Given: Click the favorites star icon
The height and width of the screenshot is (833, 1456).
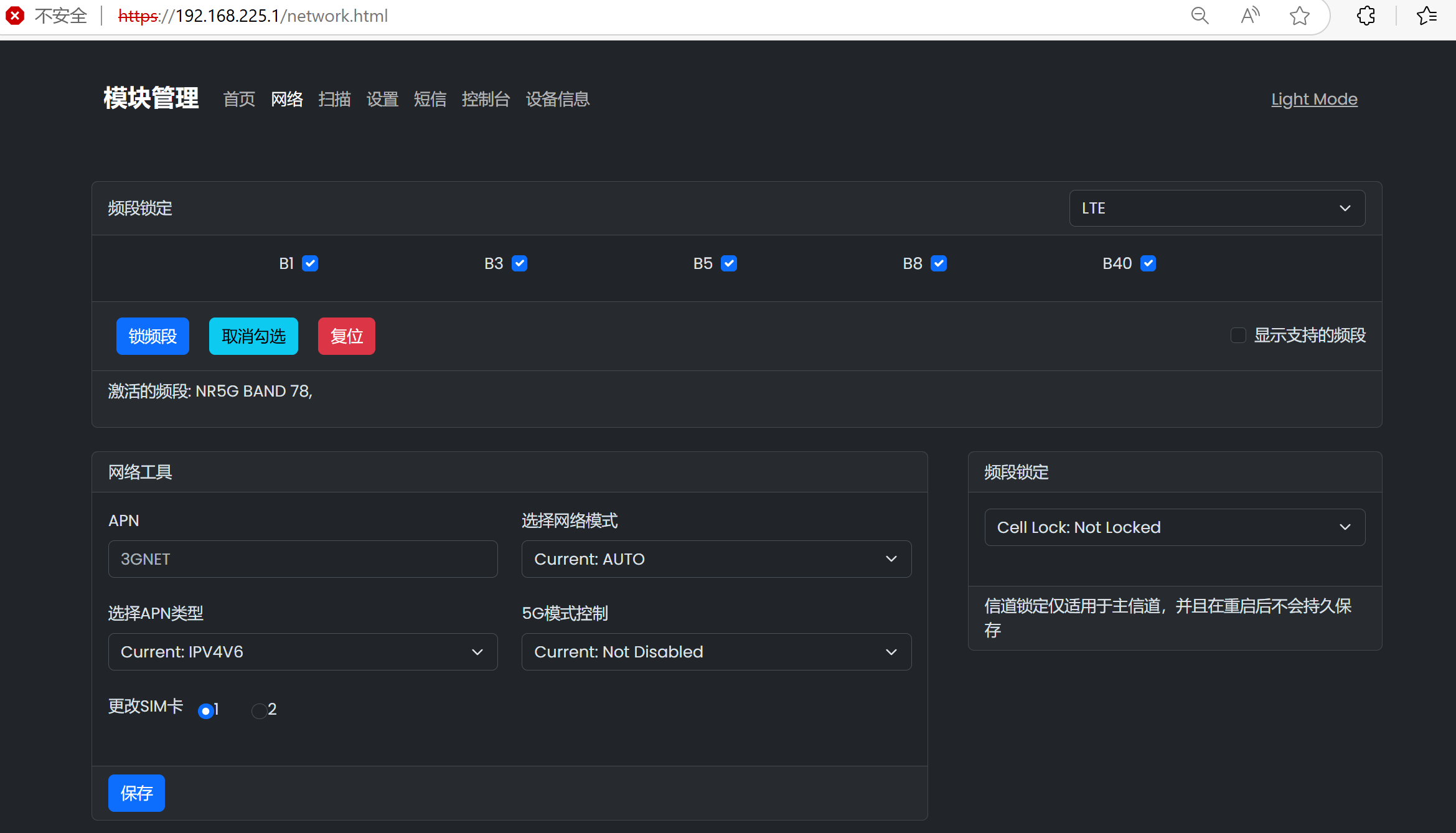Looking at the screenshot, I should [1299, 16].
